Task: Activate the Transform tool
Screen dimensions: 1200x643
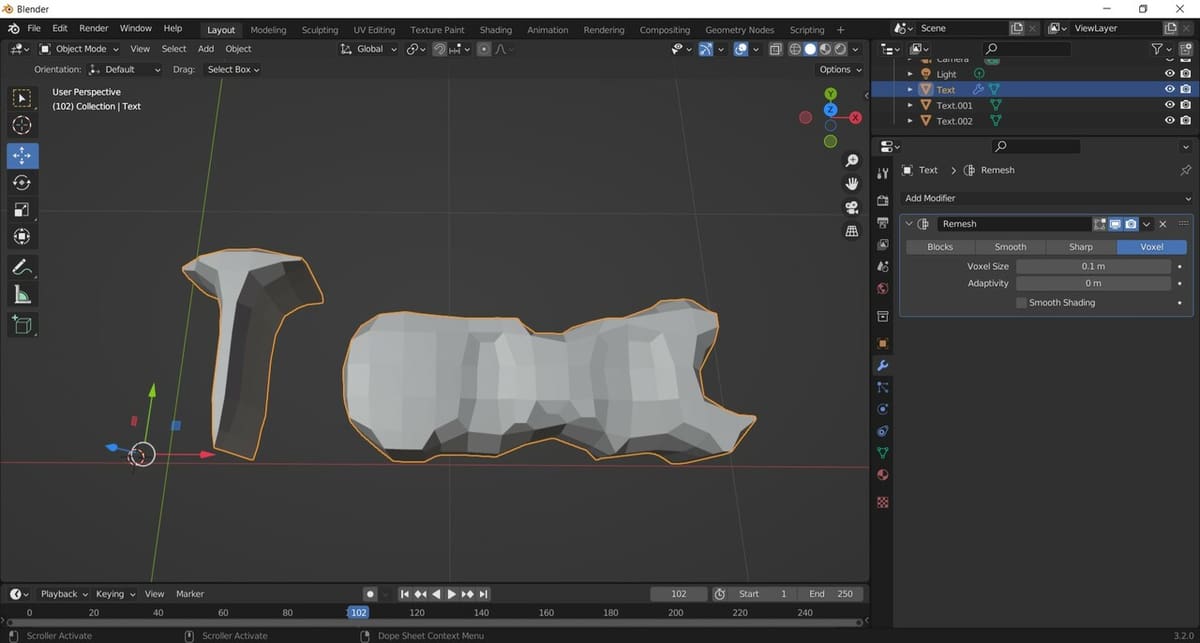Action: pyautogui.click(x=22, y=237)
